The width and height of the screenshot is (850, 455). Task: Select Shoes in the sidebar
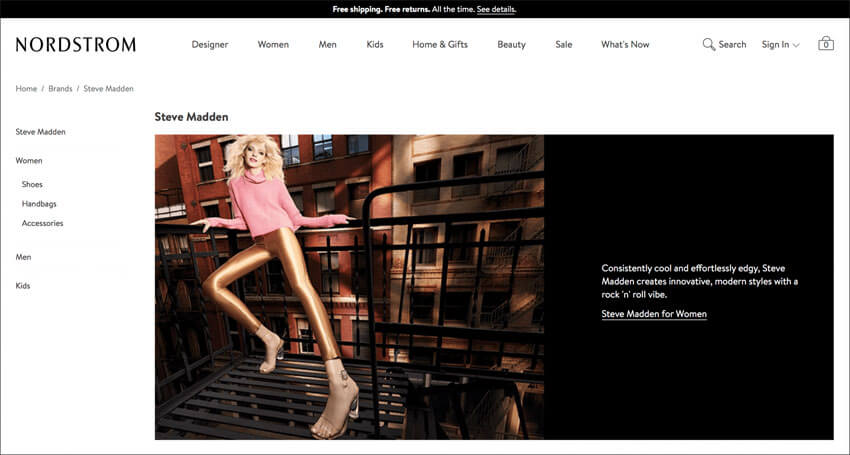32,184
